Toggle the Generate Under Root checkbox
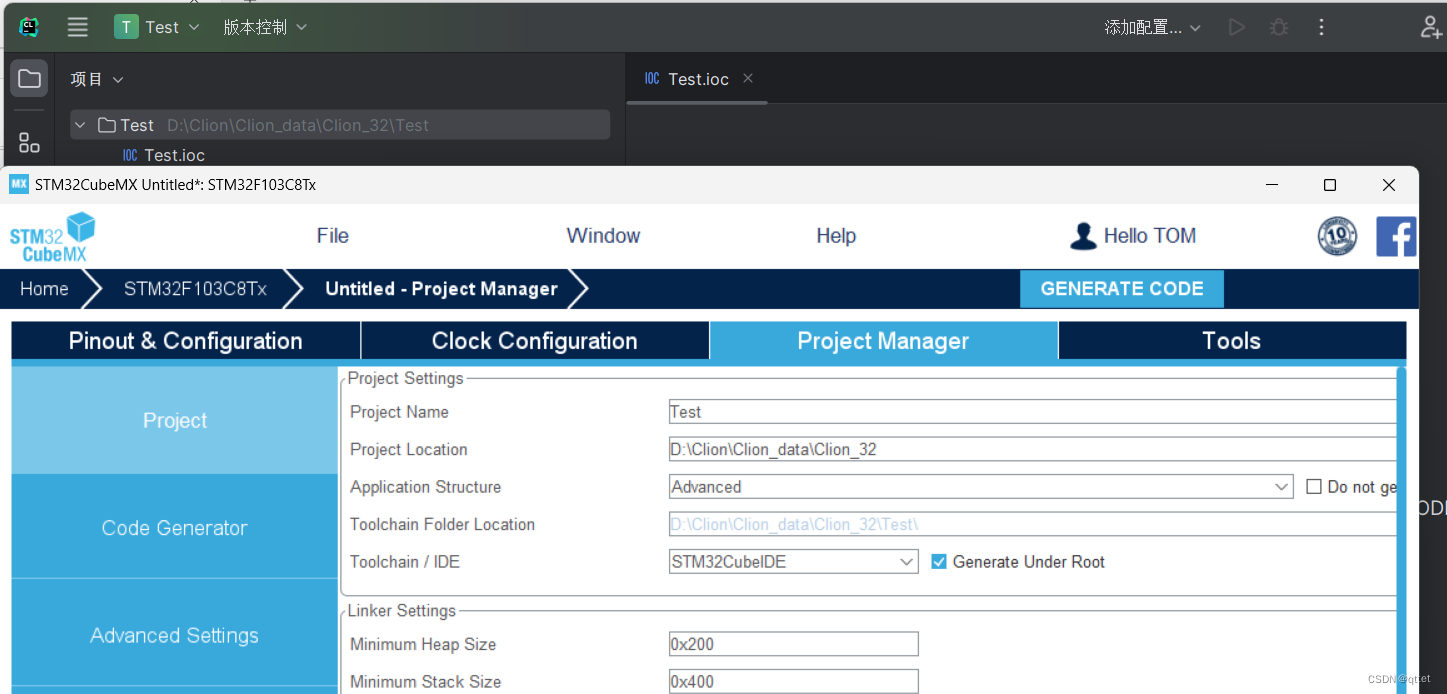Viewport: 1447px width, 694px height. point(938,562)
